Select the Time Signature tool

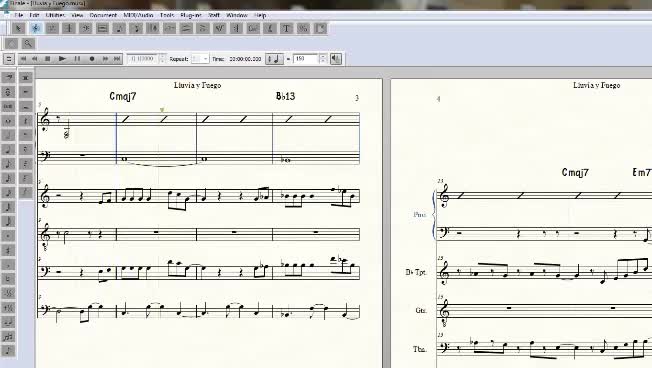pos(69,28)
